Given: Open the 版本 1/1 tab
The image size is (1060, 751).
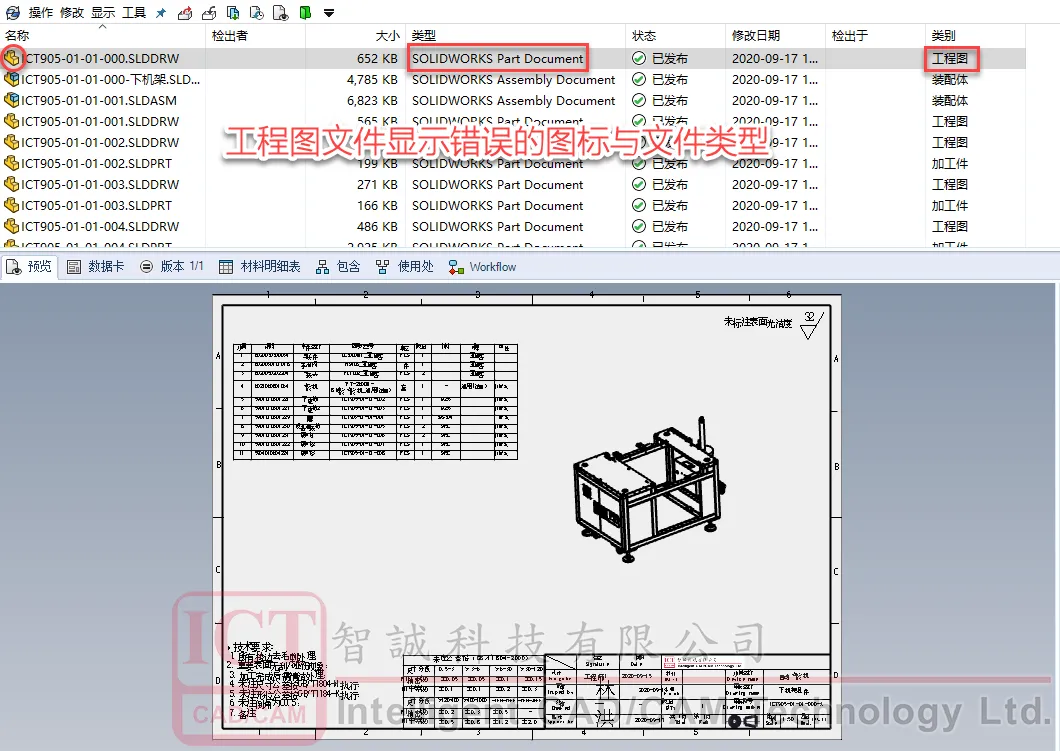Looking at the screenshot, I should pos(172,267).
